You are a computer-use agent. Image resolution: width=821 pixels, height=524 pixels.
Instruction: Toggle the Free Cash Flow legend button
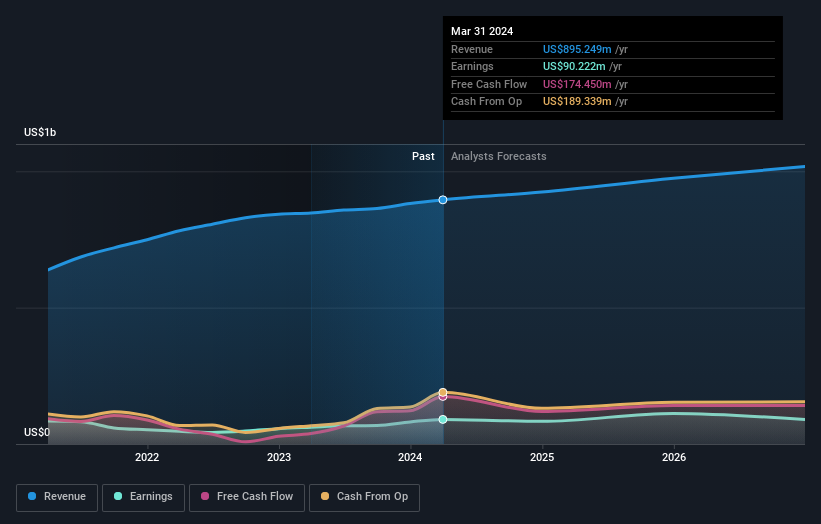247,497
